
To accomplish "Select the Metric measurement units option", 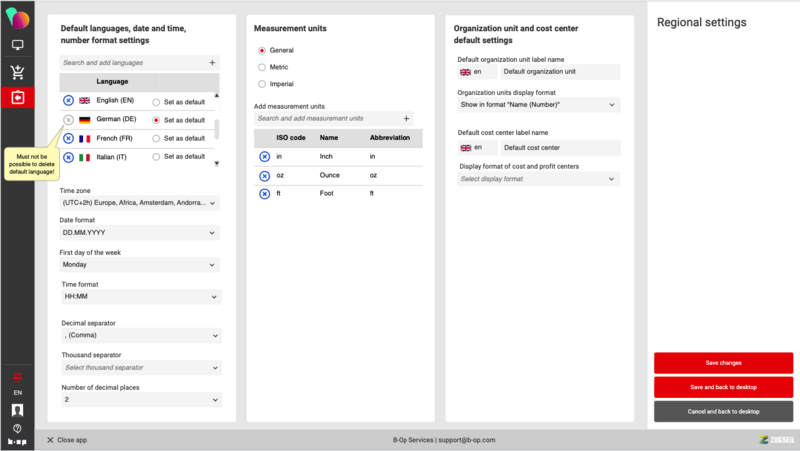I will pos(262,67).
